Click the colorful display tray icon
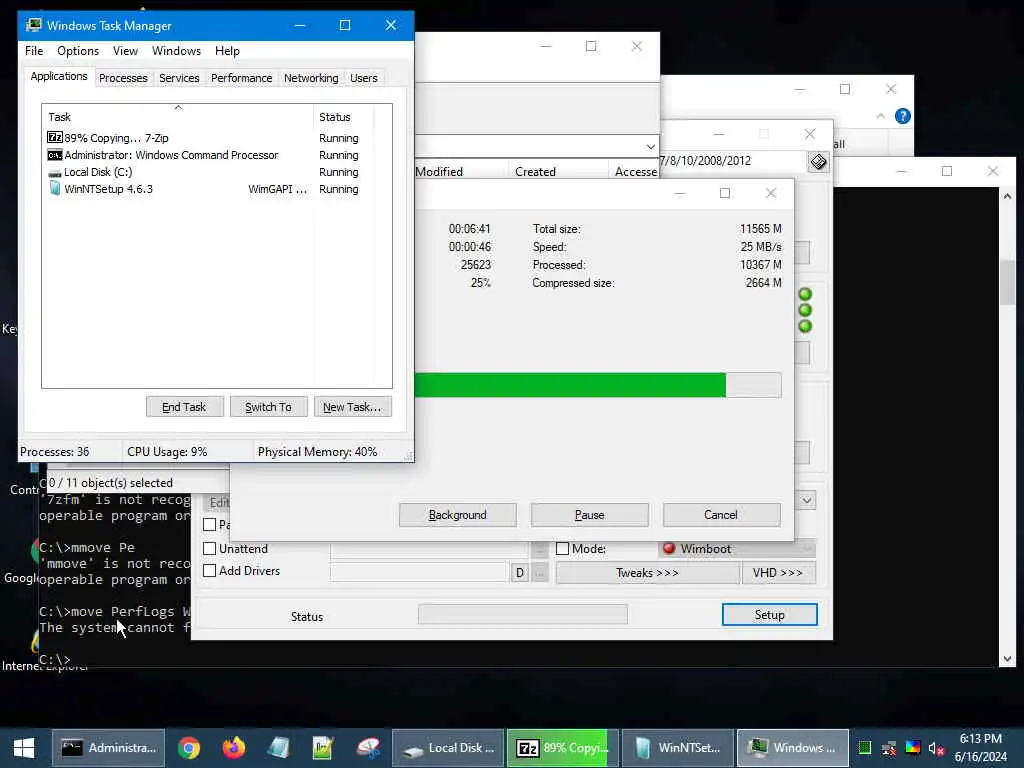This screenshot has width=1024, height=768. click(x=913, y=748)
